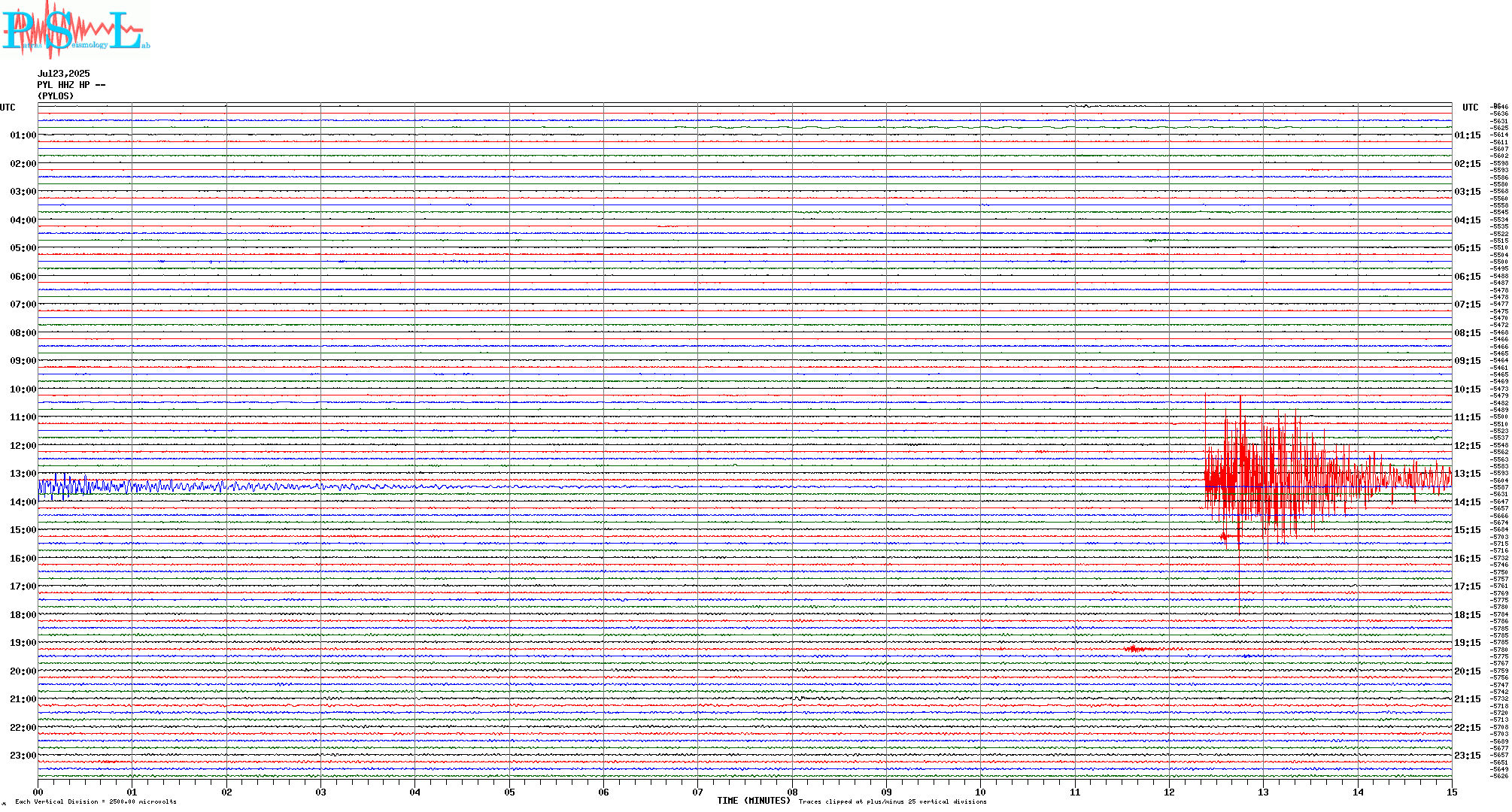
Task: Click the "01:15" right-side time label
Action: (1468, 136)
